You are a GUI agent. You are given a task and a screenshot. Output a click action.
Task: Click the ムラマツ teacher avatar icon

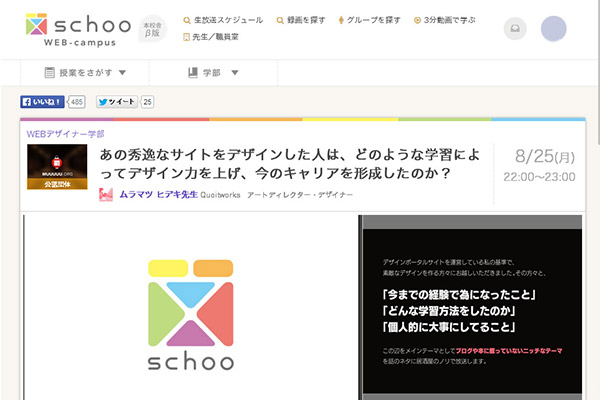click(x=106, y=194)
